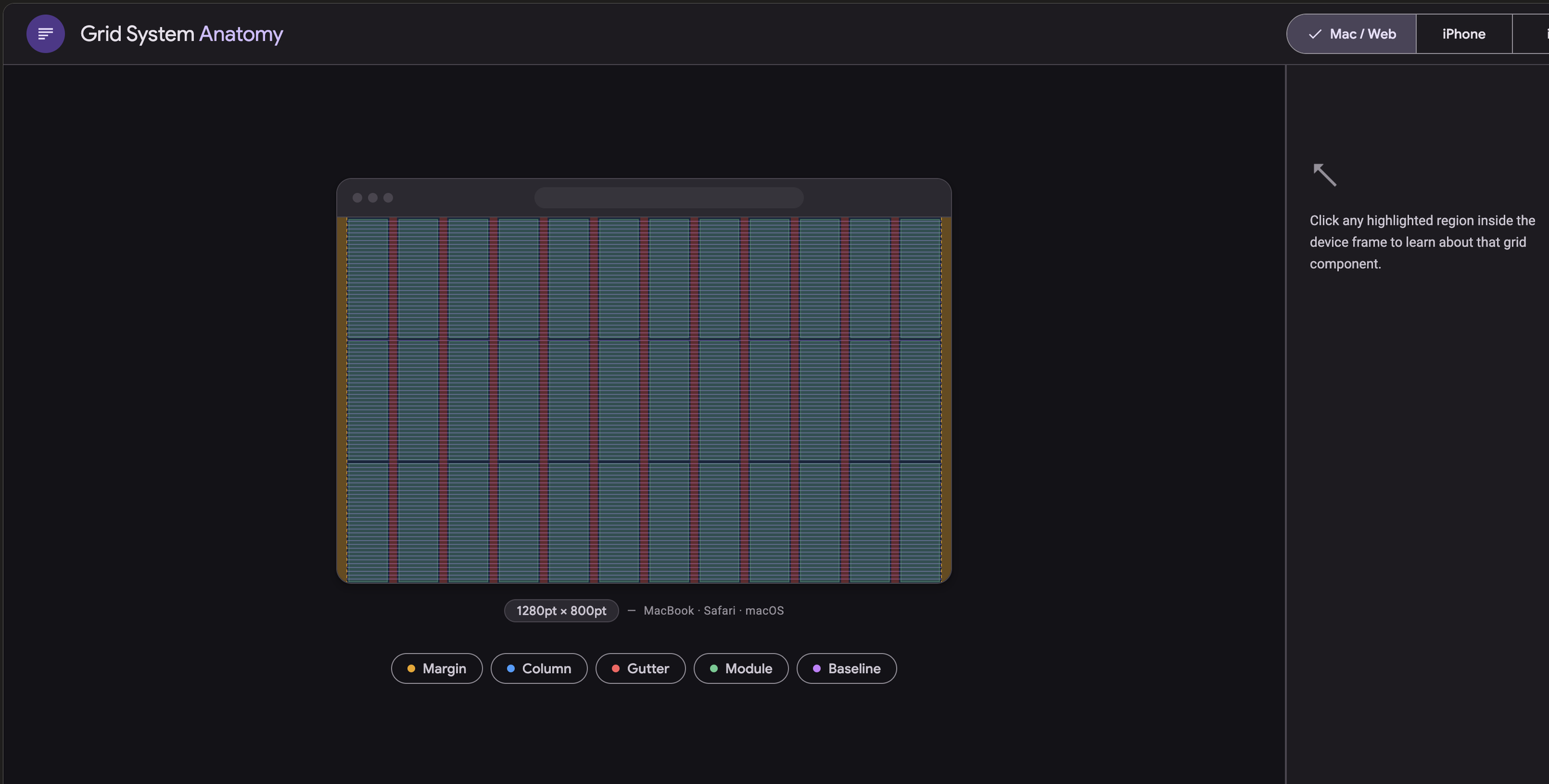The height and width of the screenshot is (784, 1549).
Task: Click the empty address bar in the browser frame
Action: click(x=669, y=198)
